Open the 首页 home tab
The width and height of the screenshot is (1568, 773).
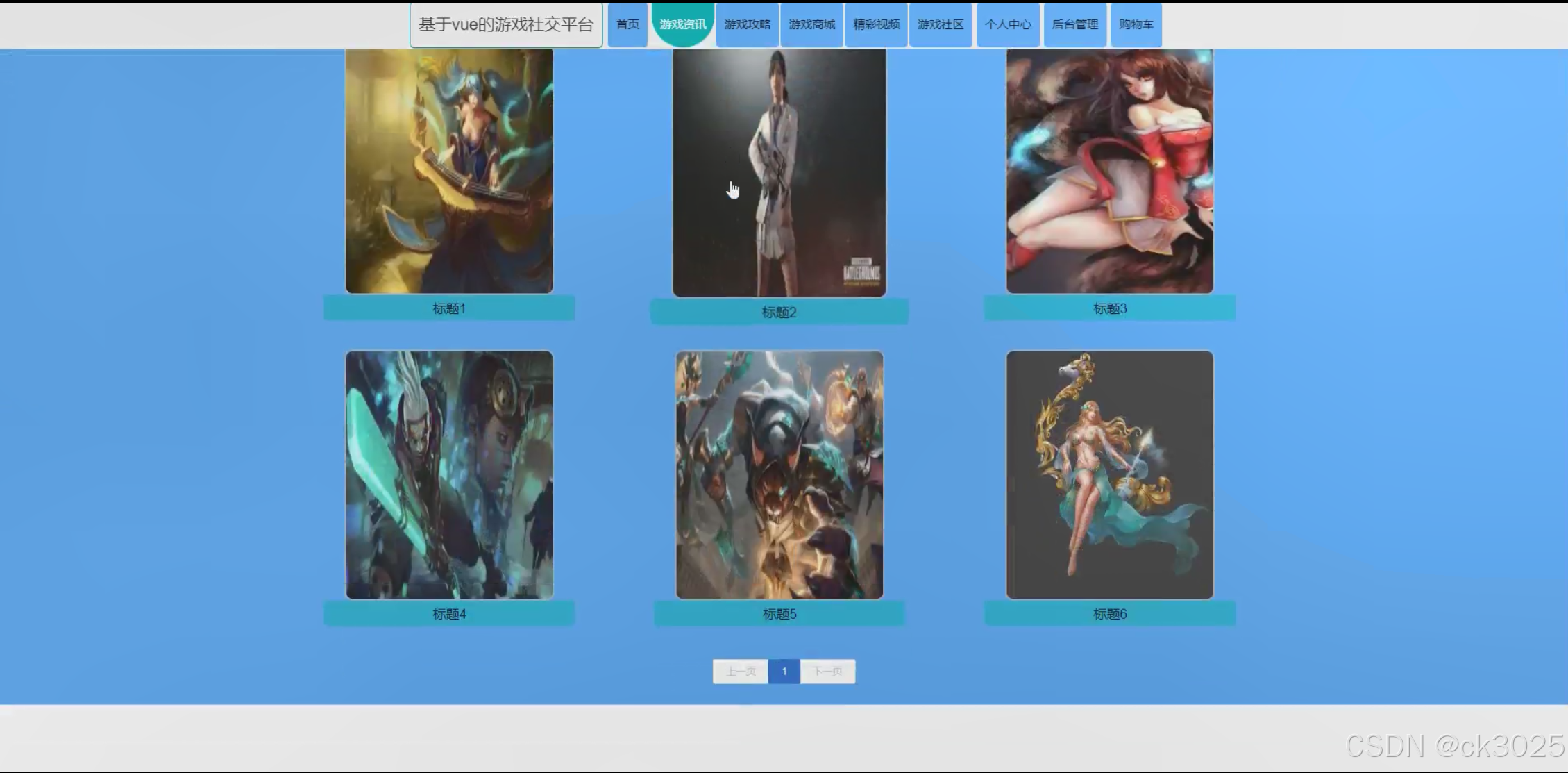(627, 24)
